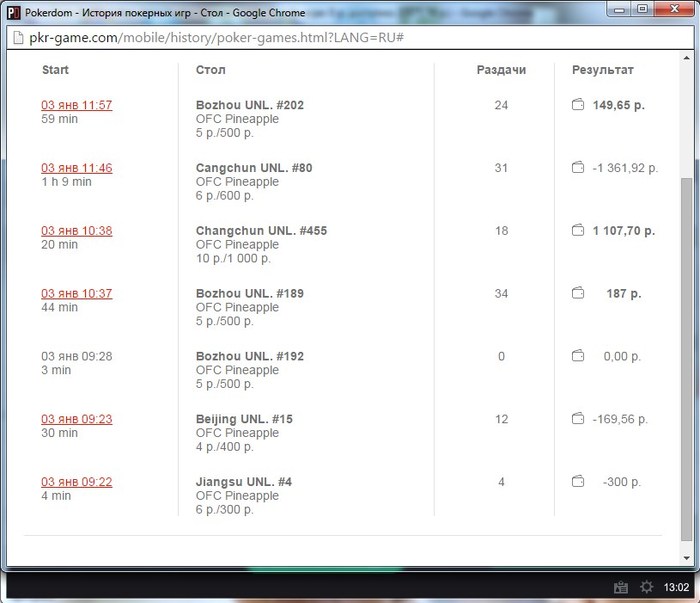This screenshot has height=603, width=700.
Task: Click wallet icon next to 187 p. result
Action: tap(578, 293)
